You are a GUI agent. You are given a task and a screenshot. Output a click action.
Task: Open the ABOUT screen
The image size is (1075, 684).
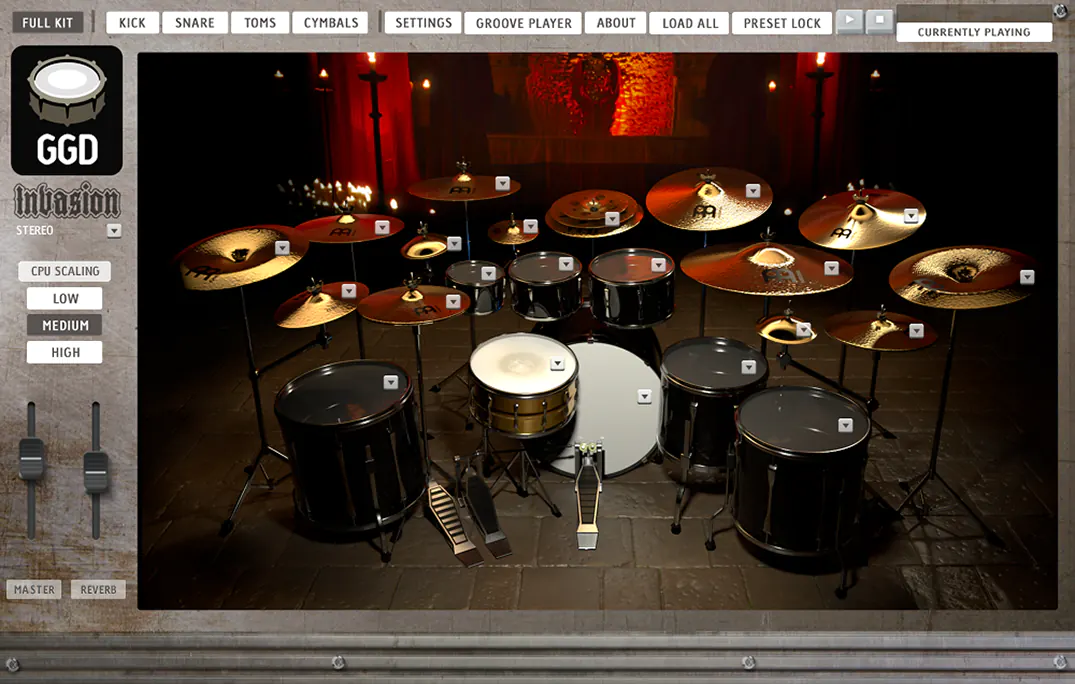point(615,22)
